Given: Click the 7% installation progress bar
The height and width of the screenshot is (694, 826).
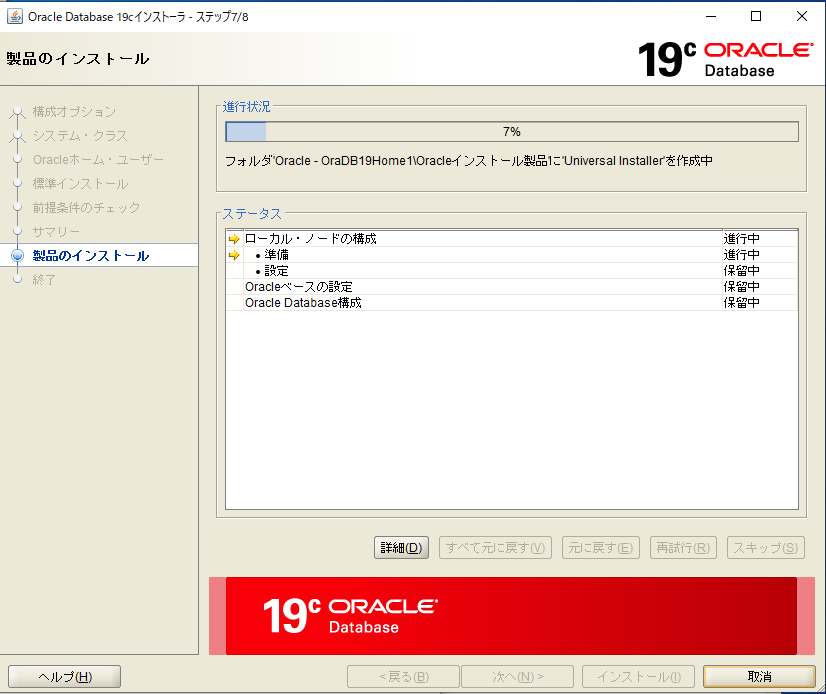Looking at the screenshot, I should 511,132.
